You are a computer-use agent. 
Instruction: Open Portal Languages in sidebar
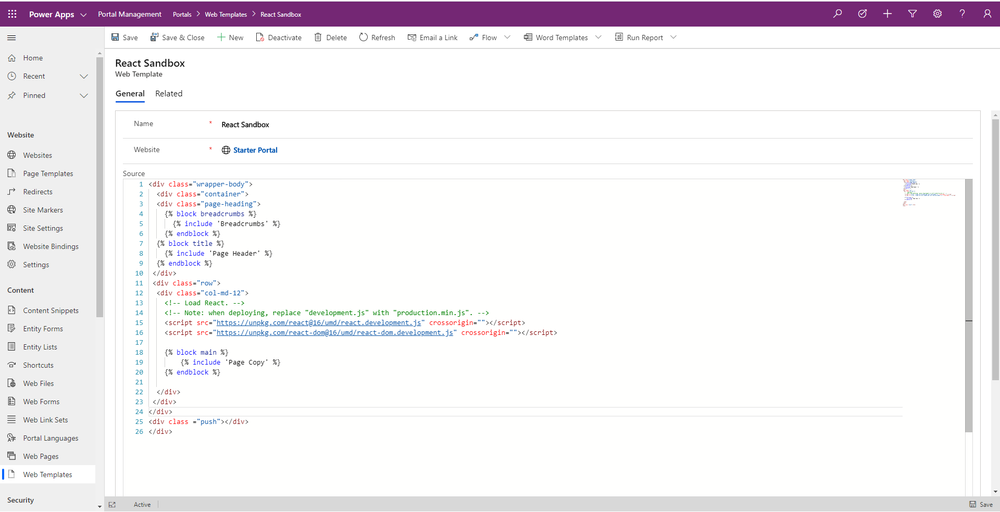48,439
